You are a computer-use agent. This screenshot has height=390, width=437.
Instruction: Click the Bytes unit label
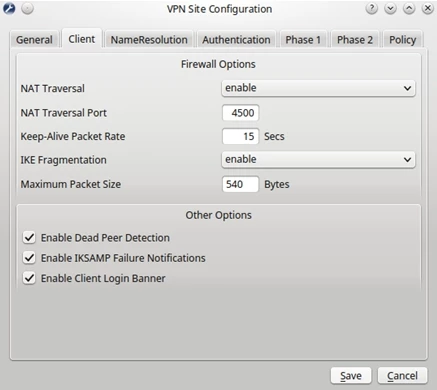277,184
